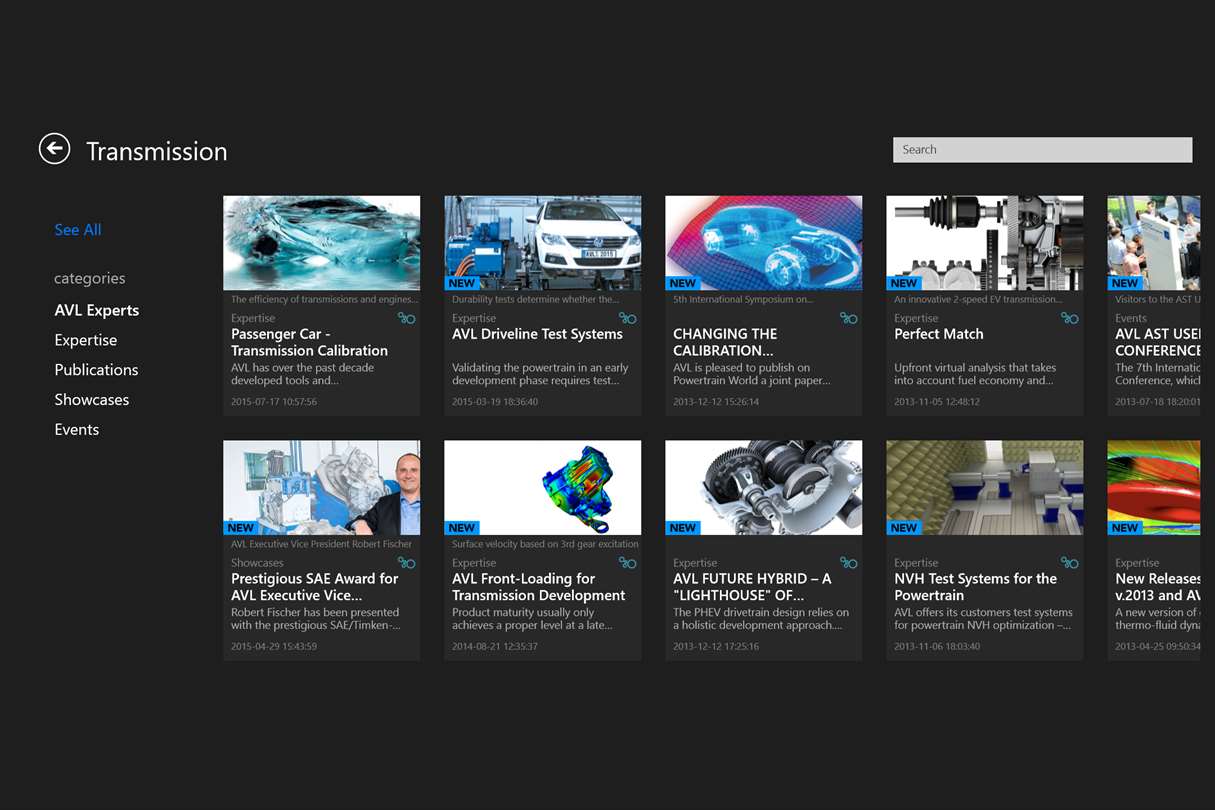Click NEW badge on Robert Fischer image
Image resolution: width=1215 pixels, height=810 pixels.
241,528
